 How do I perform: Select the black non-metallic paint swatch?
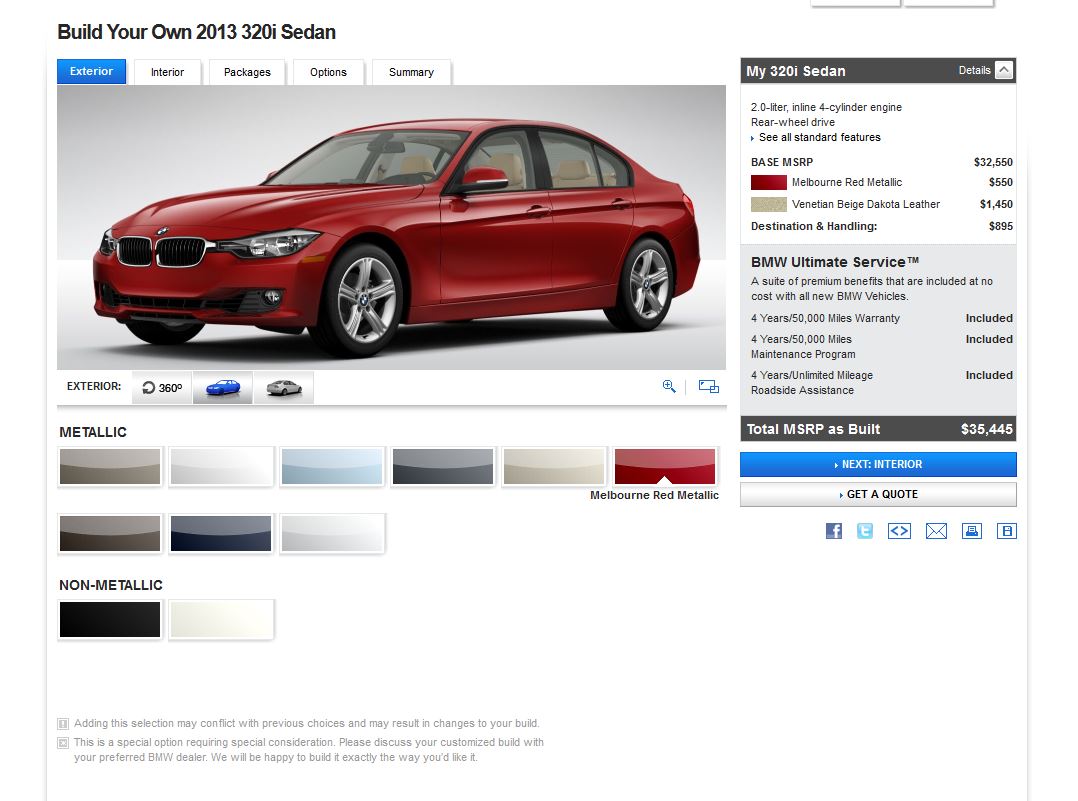pyautogui.click(x=110, y=619)
